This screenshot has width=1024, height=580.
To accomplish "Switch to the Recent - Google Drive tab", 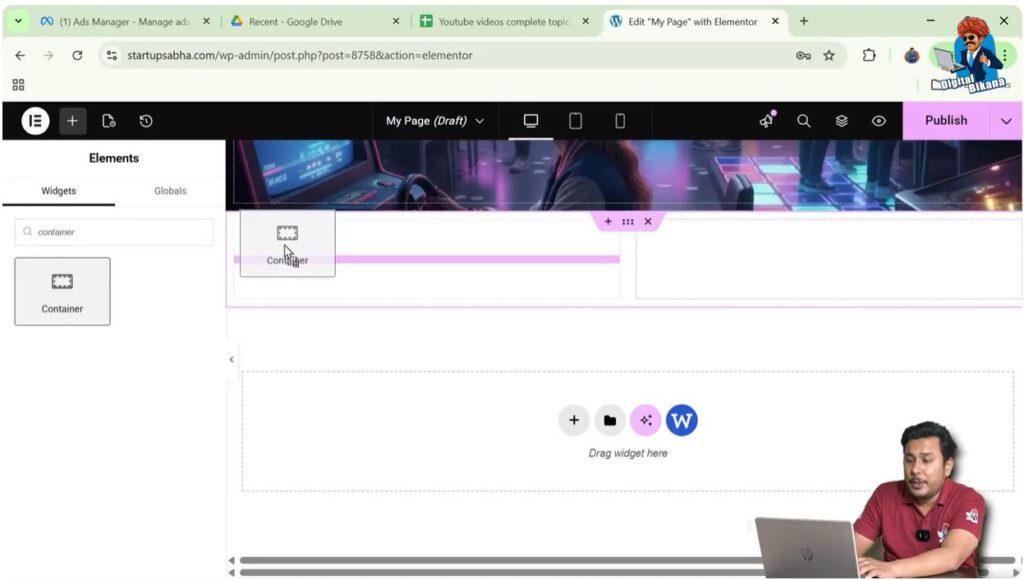I will (x=312, y=21).
